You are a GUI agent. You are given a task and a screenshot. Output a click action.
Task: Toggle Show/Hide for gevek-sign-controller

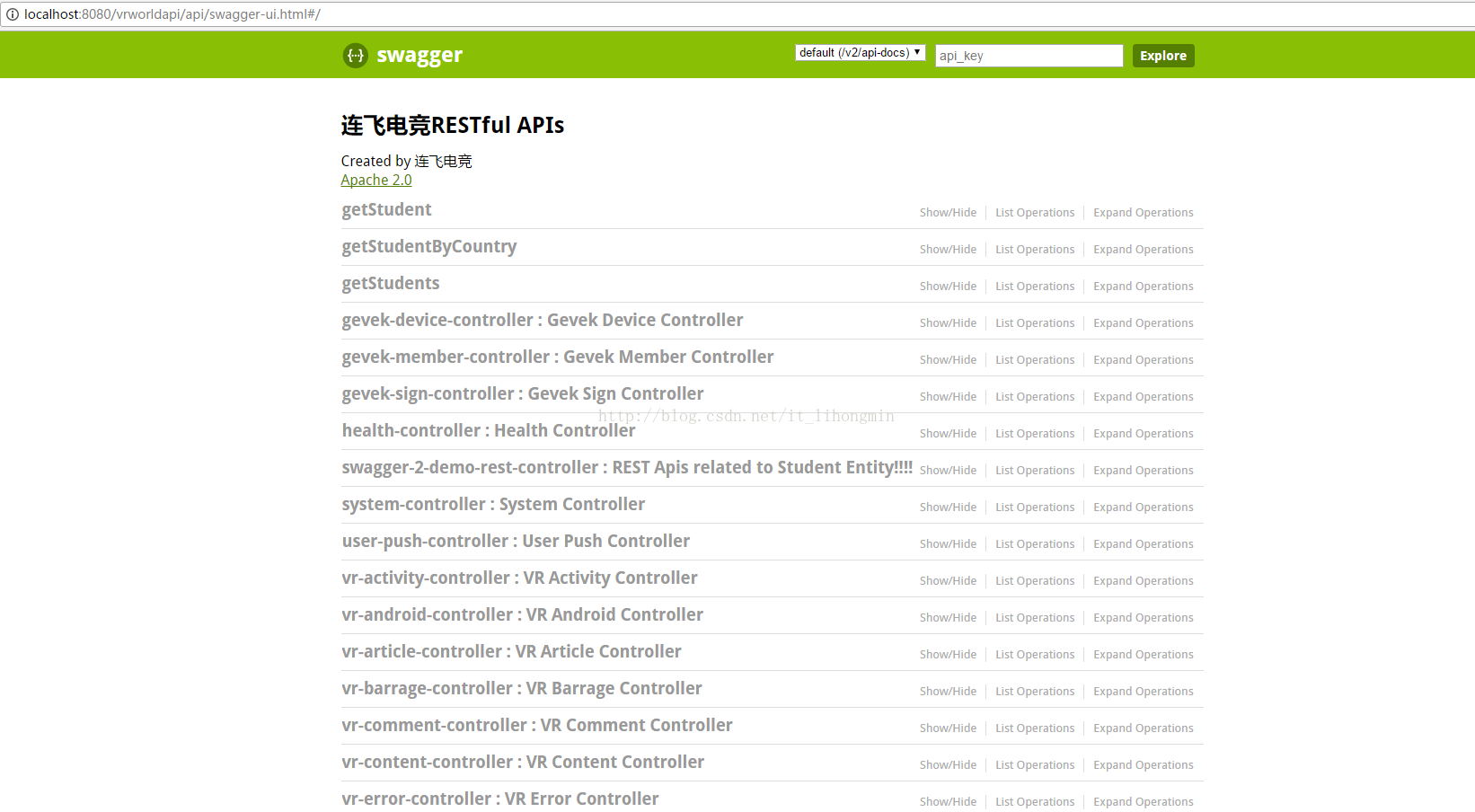pyautogui.click(x=948, y=397)
